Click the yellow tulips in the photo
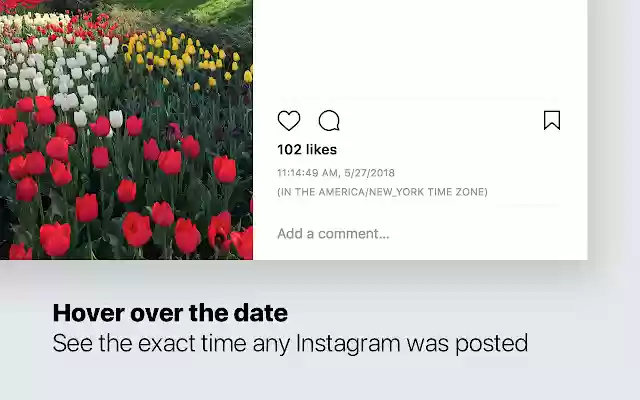This screenshot has width=640, height=400. point(180,55)
